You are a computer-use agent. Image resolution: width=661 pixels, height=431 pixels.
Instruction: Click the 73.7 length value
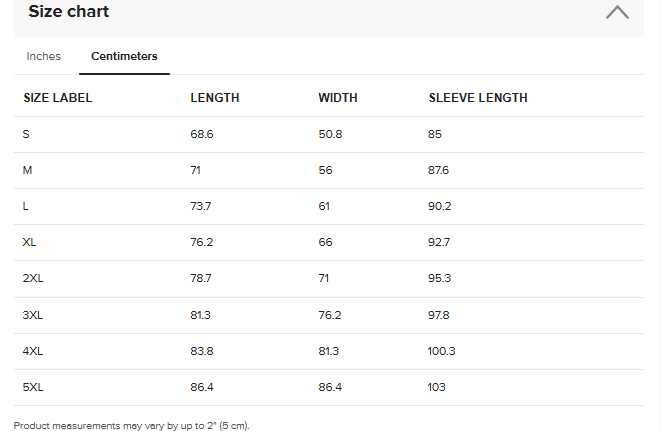click(201, 206)
